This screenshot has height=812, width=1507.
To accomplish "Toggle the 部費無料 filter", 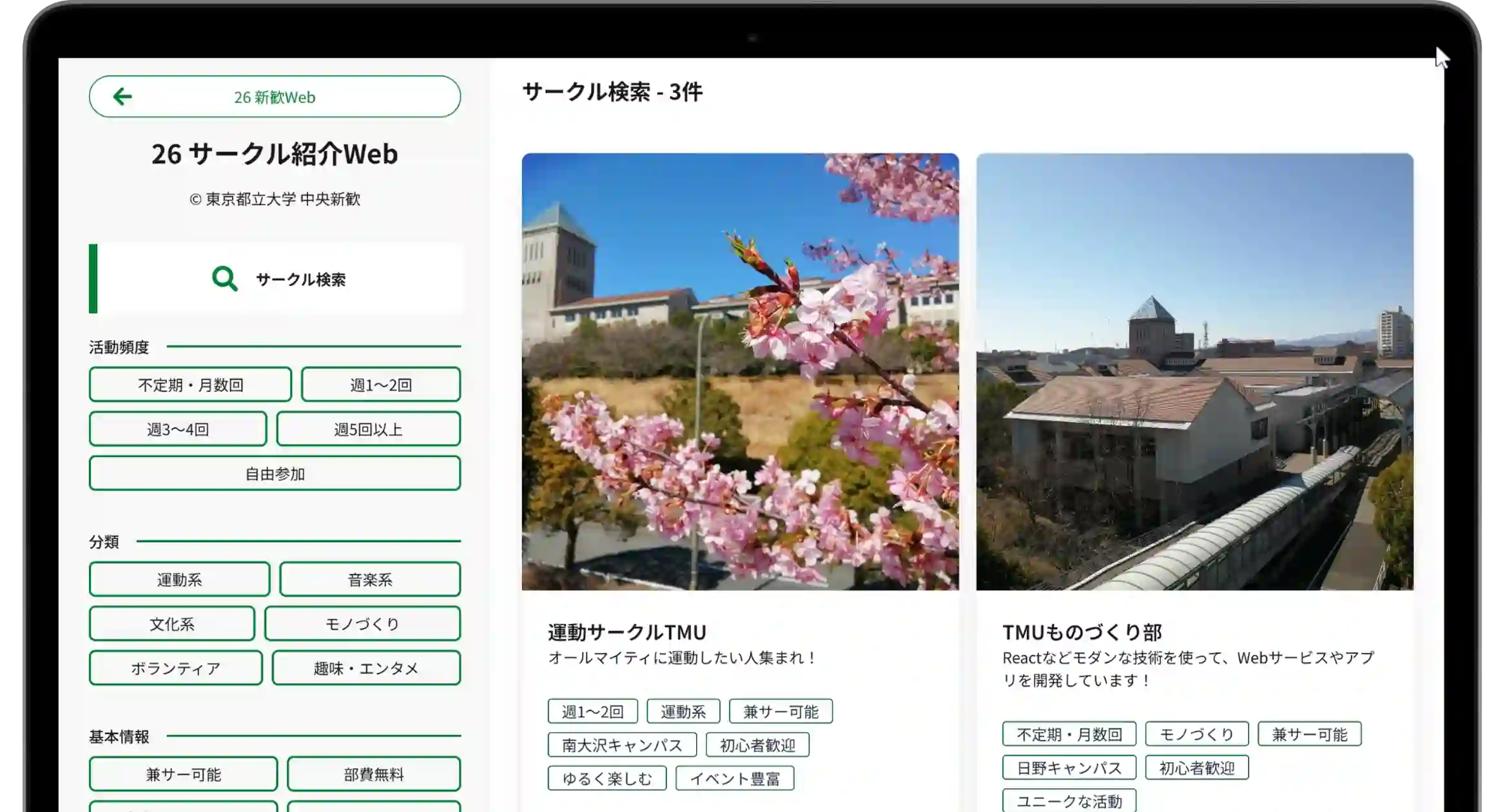I will click(x=373, y=774).
